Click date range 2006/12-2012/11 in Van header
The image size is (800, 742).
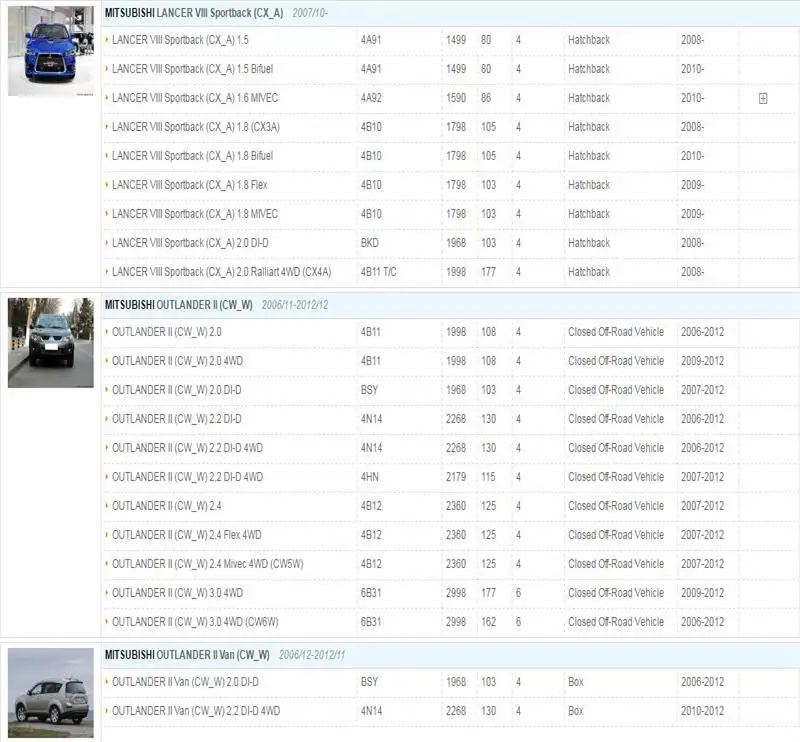tap(312, 655)
